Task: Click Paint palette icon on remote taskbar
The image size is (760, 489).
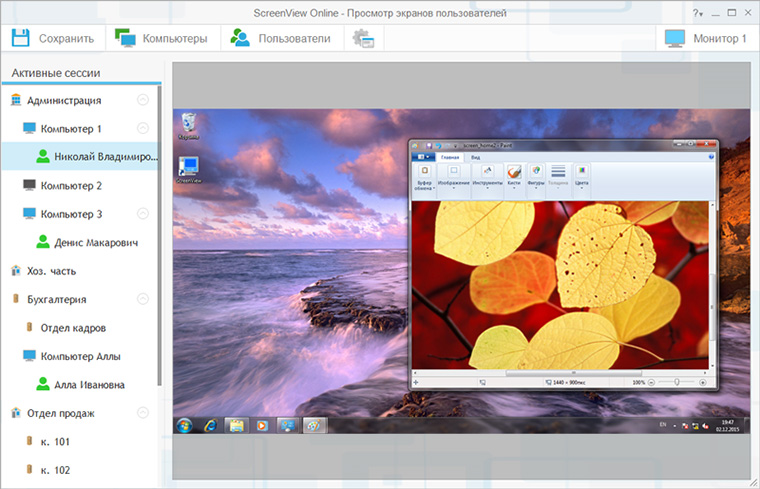Action: click(x=314, y=426)
